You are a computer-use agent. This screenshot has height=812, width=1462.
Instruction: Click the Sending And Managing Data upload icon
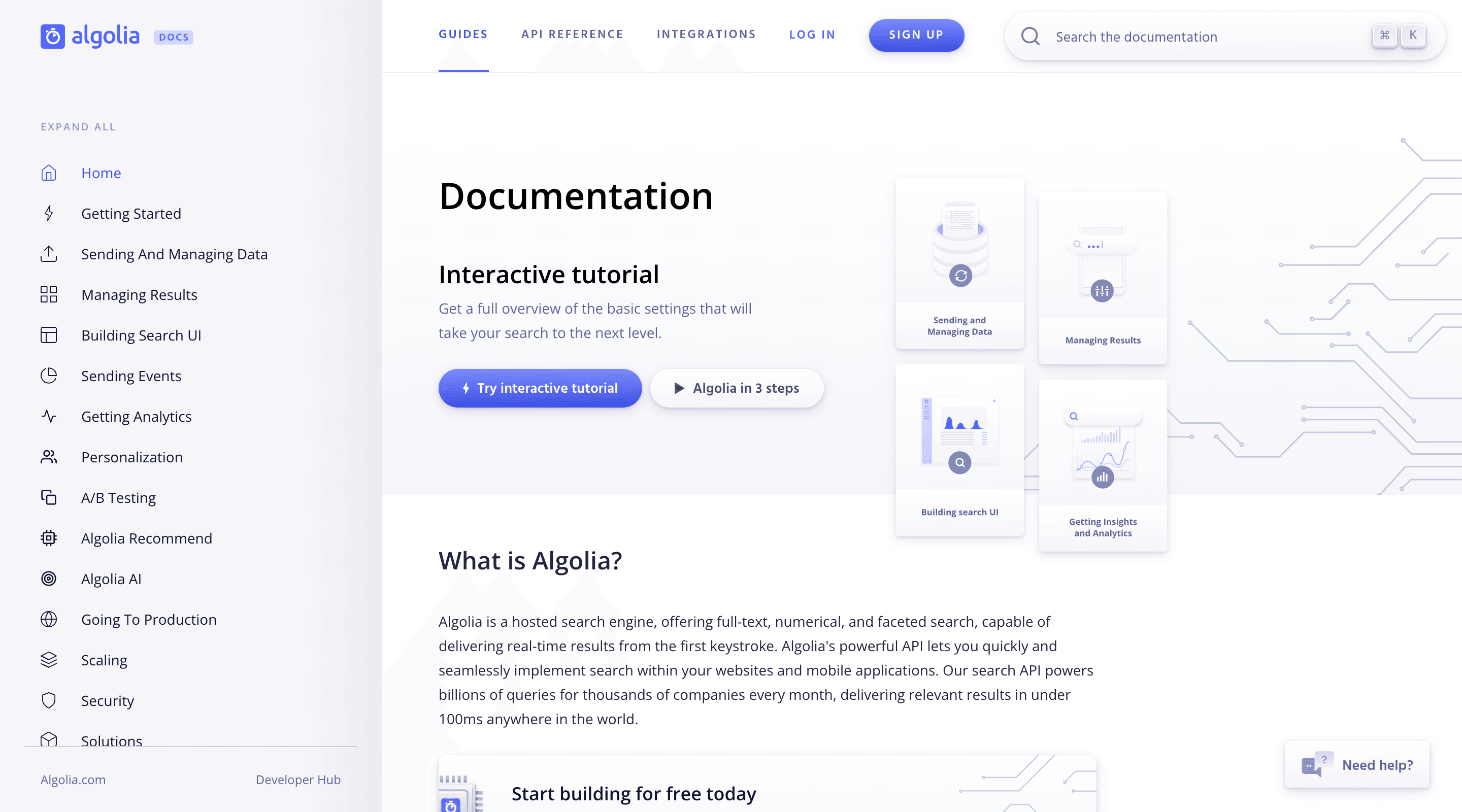tap(49, 254)
